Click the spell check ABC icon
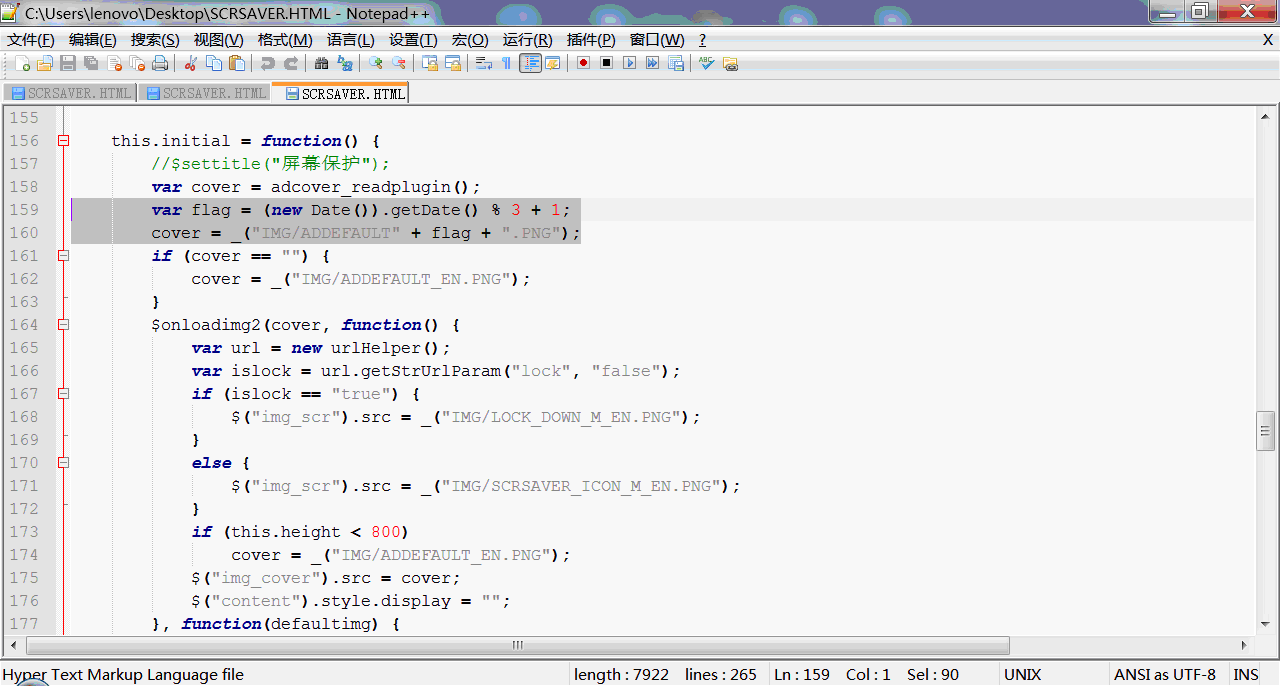The height and width of the screenshot is (686, 1280). coord(707,63)
